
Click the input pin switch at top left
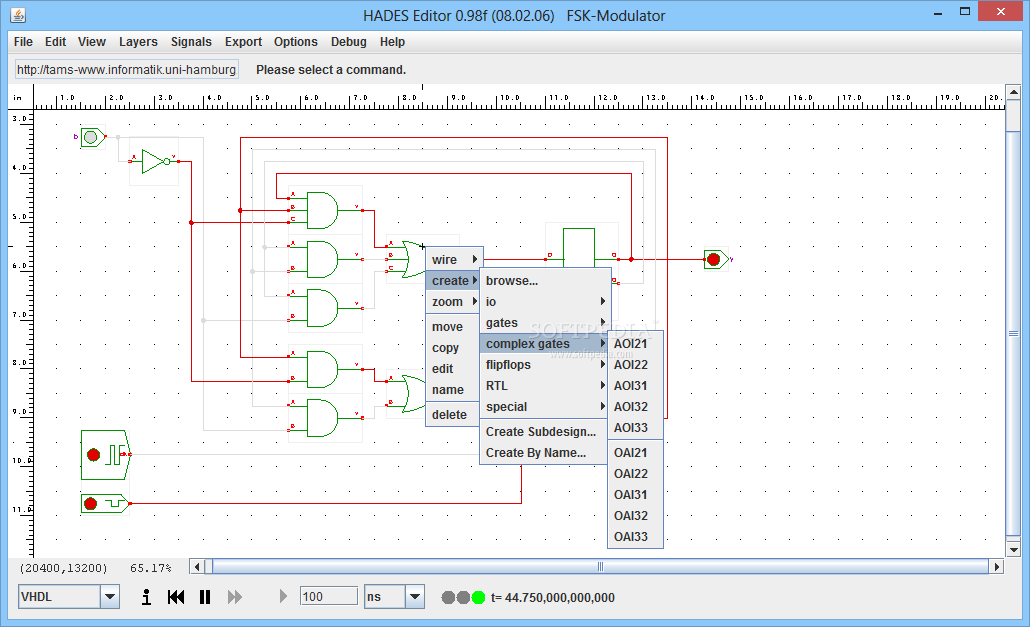pyautogui.click(x=92, y=137)
